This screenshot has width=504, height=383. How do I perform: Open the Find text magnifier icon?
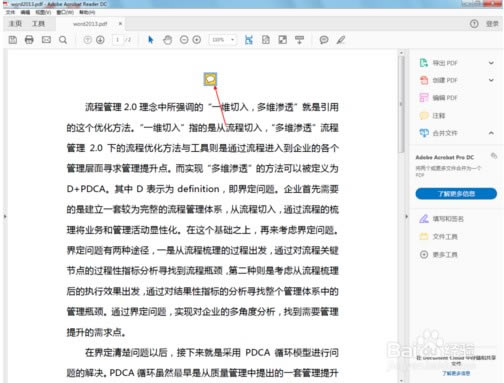click(63, 40)
